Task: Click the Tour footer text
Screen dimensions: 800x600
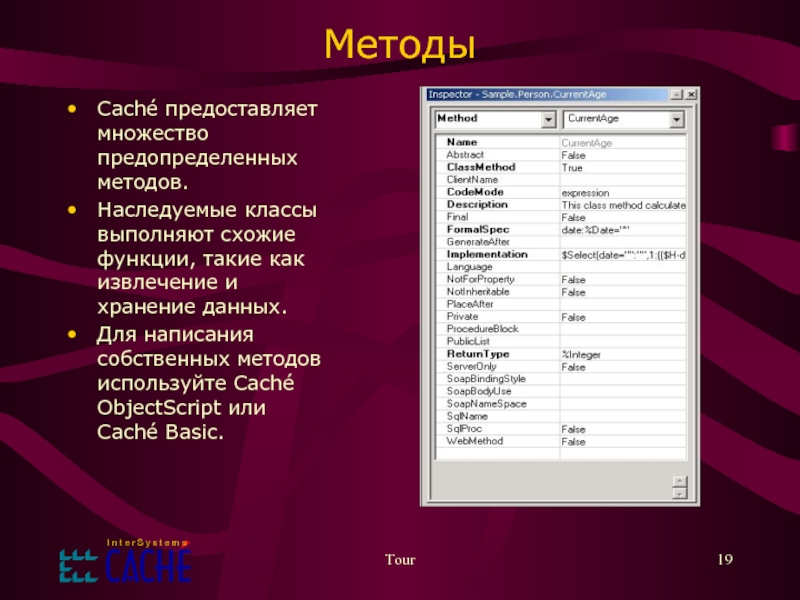Action: 400,560
